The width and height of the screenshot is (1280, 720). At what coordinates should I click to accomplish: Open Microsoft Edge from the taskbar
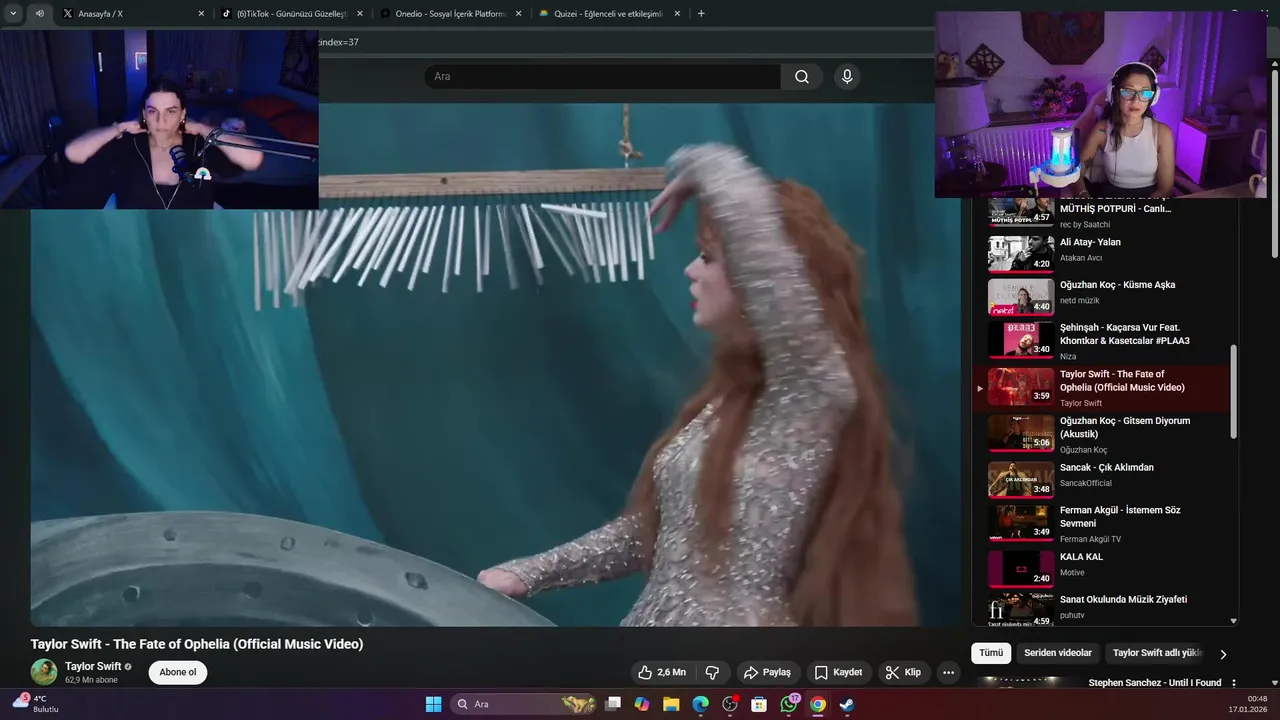(x=700, y=704)
